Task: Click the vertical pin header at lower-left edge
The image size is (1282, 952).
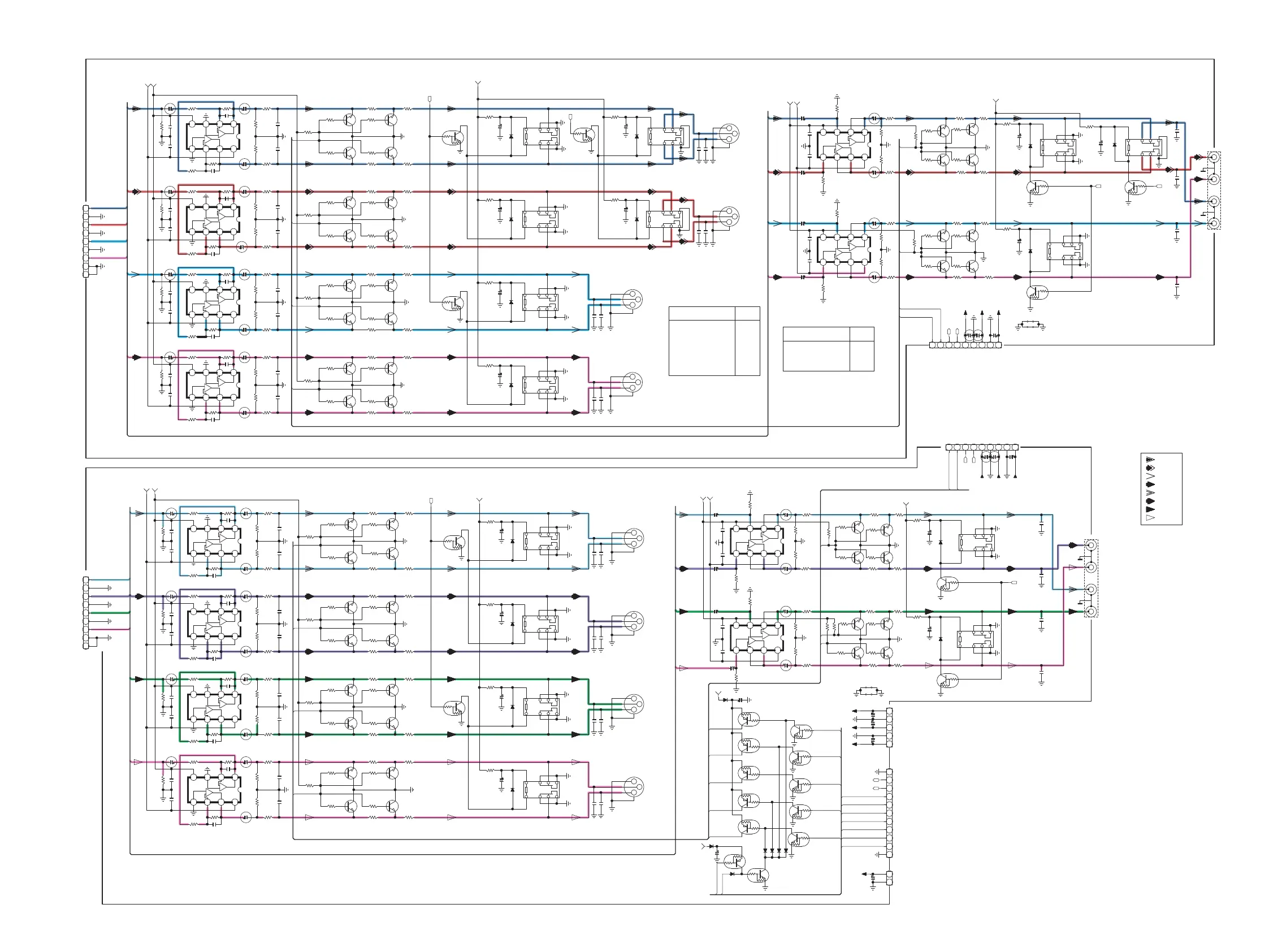Action: tap(86, 613)
